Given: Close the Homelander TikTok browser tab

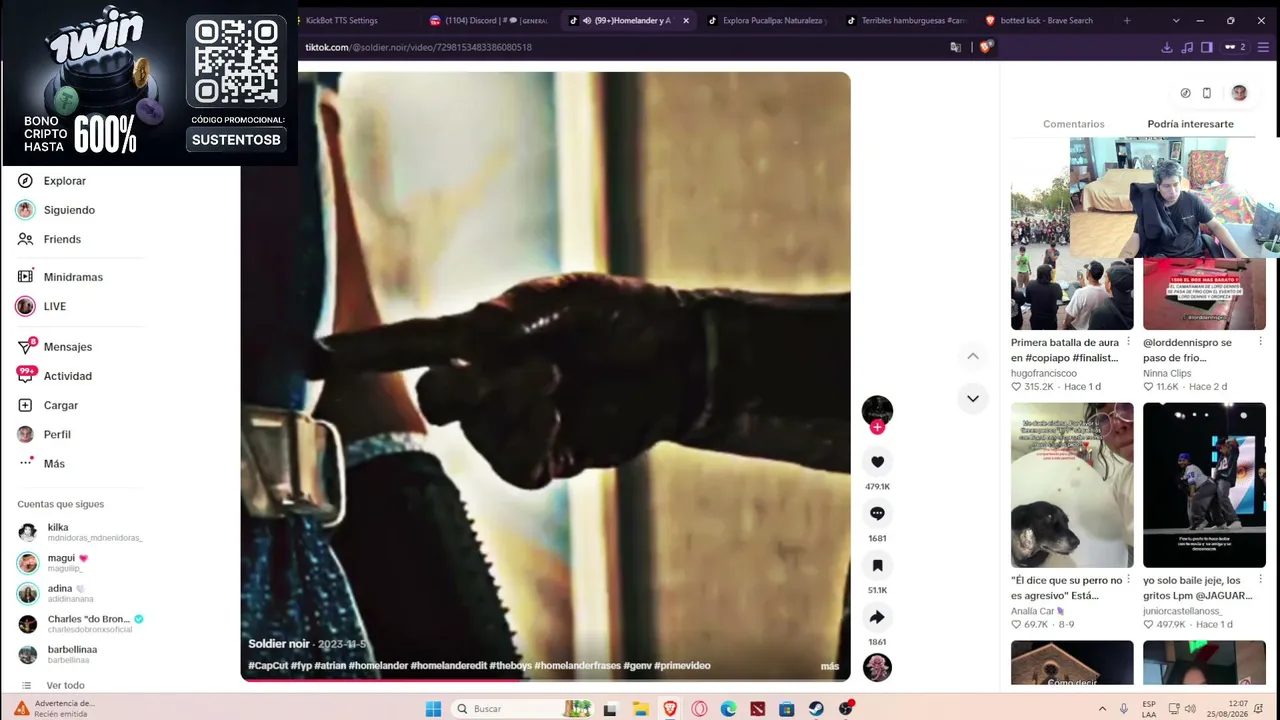Looking at the screenshot, I should 686,20.
